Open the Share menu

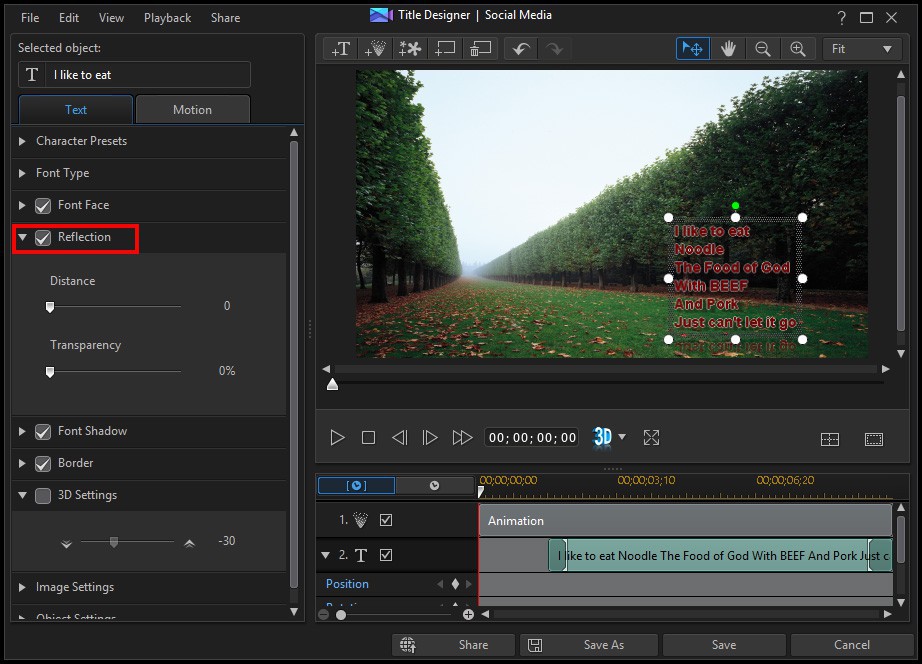(225, 18)
